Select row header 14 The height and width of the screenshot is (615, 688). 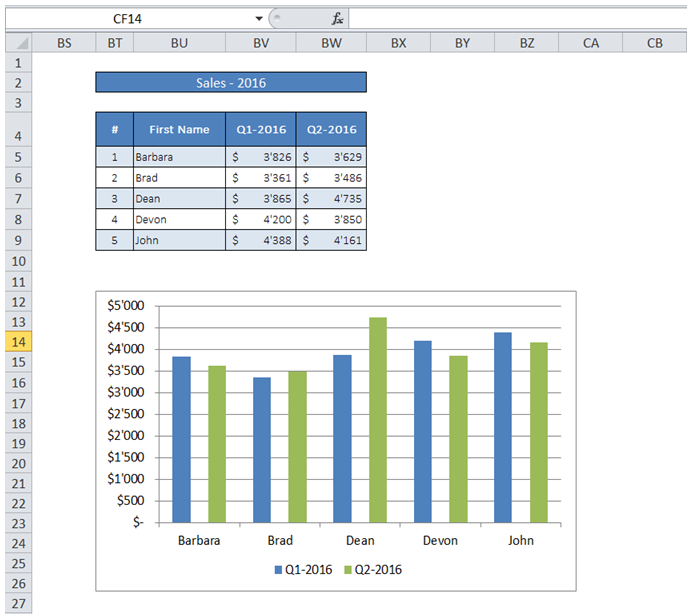pos(18,342)
